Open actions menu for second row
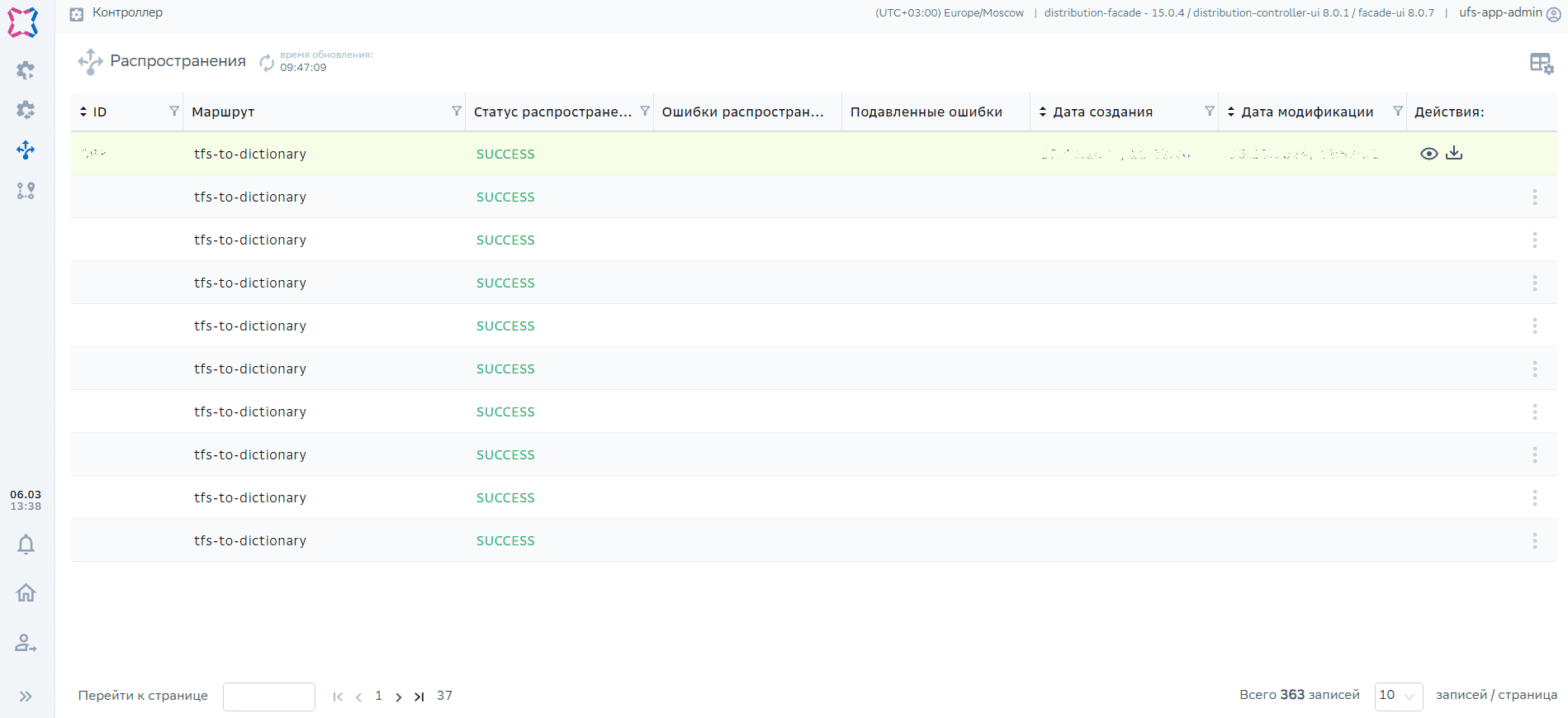1568x718 pixels. pos(1534,197)
